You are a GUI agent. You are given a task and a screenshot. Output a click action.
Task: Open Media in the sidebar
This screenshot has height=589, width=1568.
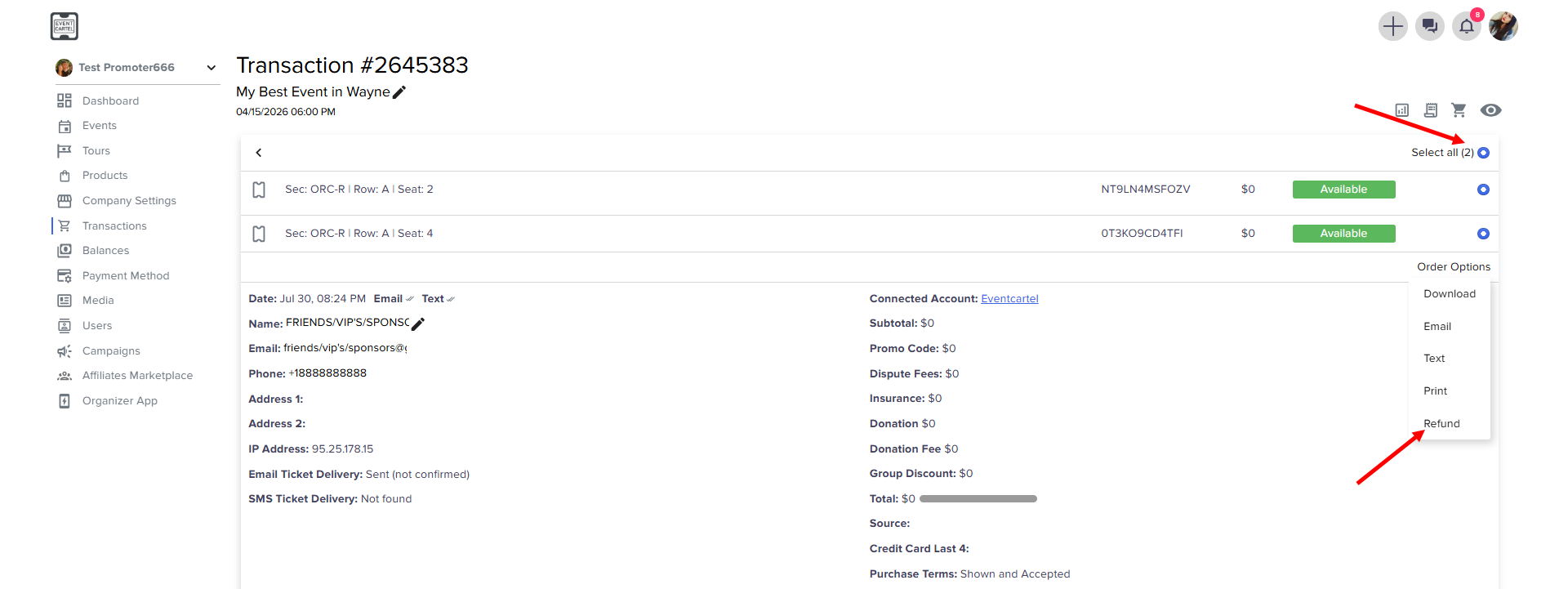point(98,301)
